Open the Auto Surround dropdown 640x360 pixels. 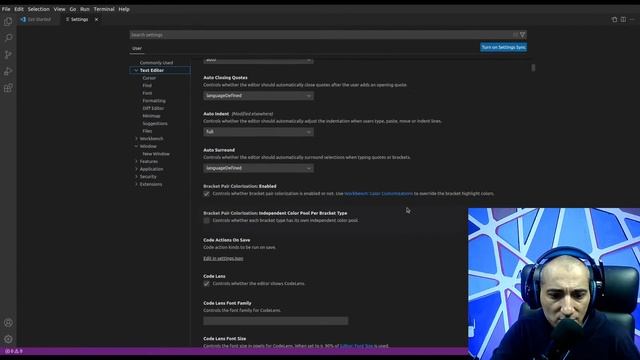pos(258,168)
